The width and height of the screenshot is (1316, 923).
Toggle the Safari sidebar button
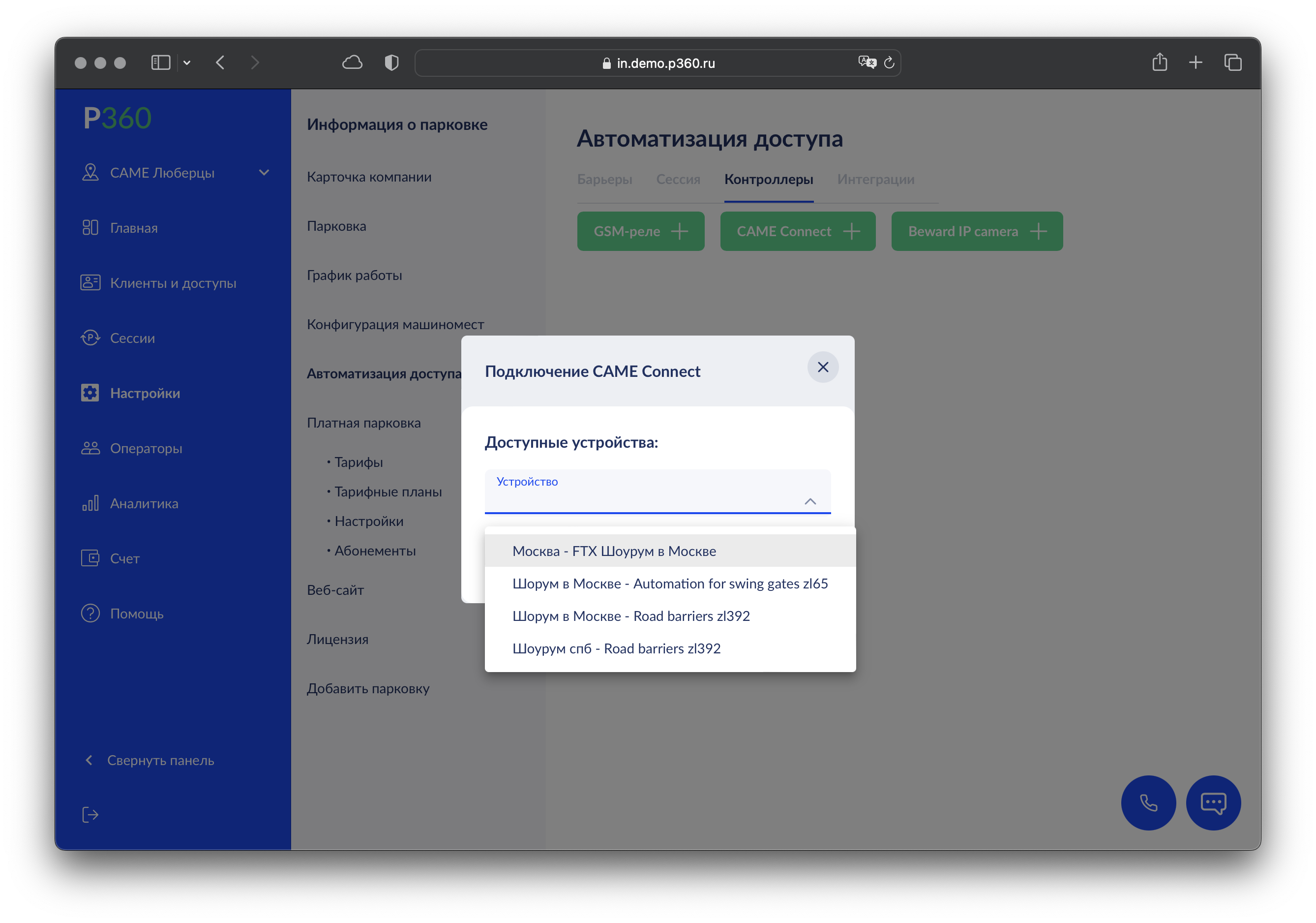[160, 62]
